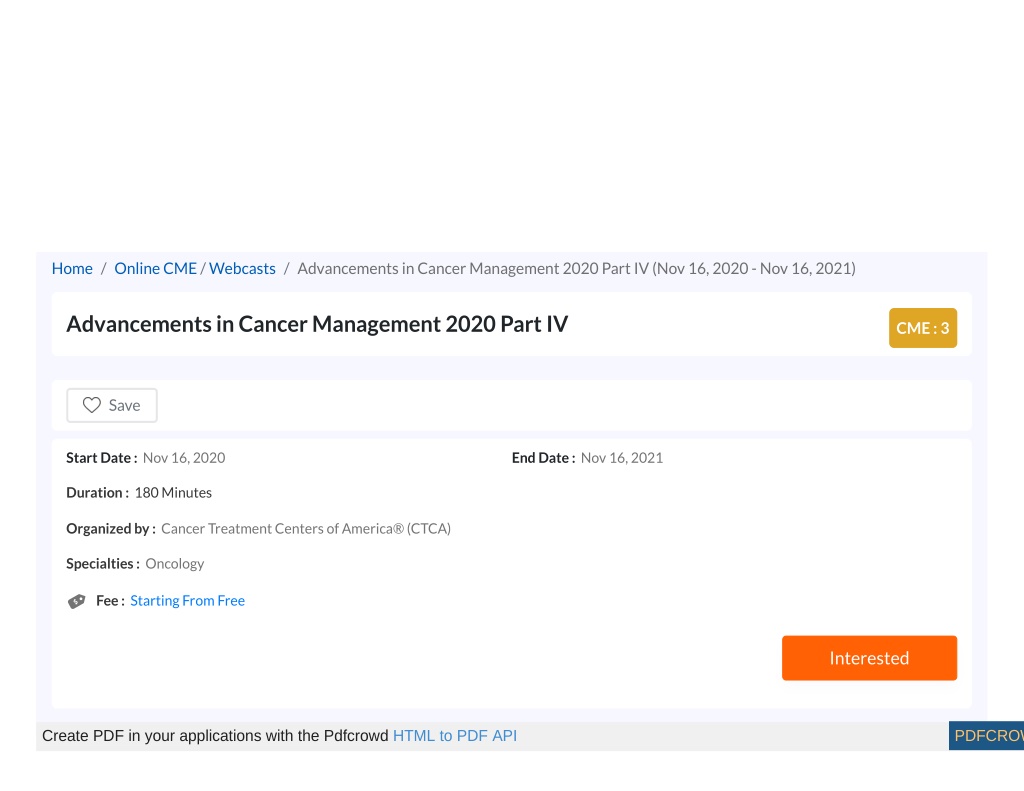This screenshot has width=1024, height=791.
Task: Click organizer Cancer Treatment Centers of America
Action: click(x=306, y=528)
